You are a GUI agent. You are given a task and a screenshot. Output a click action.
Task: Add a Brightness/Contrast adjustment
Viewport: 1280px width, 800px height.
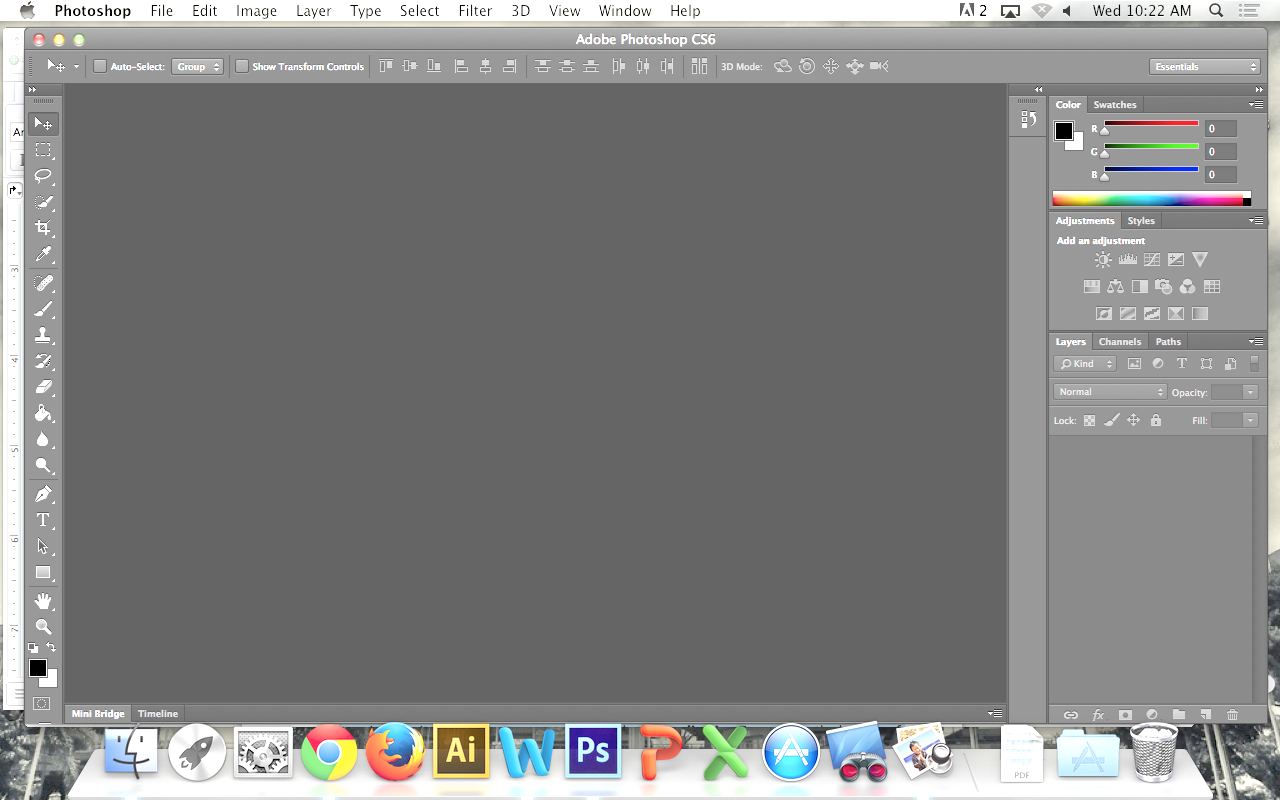pyautogui.click(x=1102, y=260)
